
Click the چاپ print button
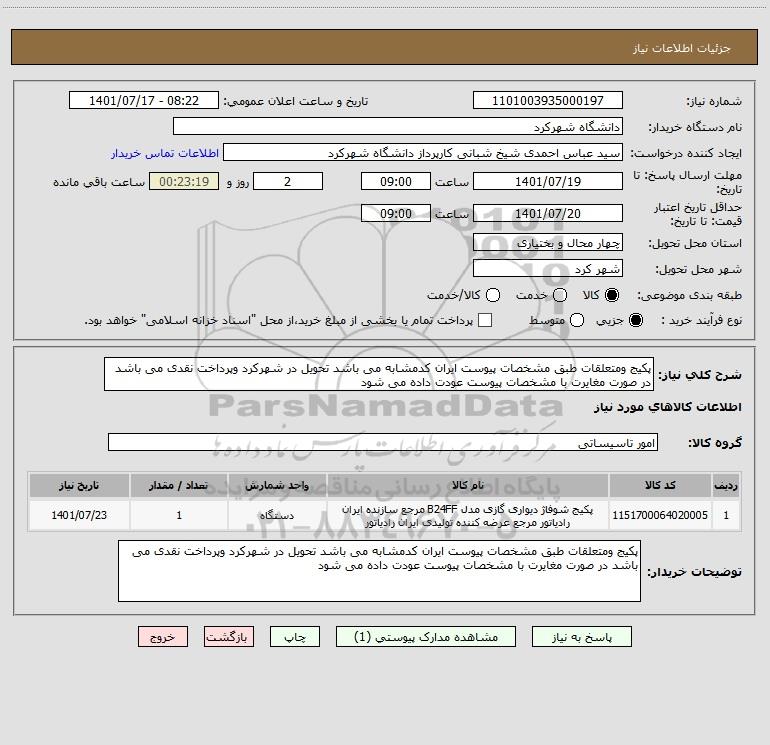point(295,636)
